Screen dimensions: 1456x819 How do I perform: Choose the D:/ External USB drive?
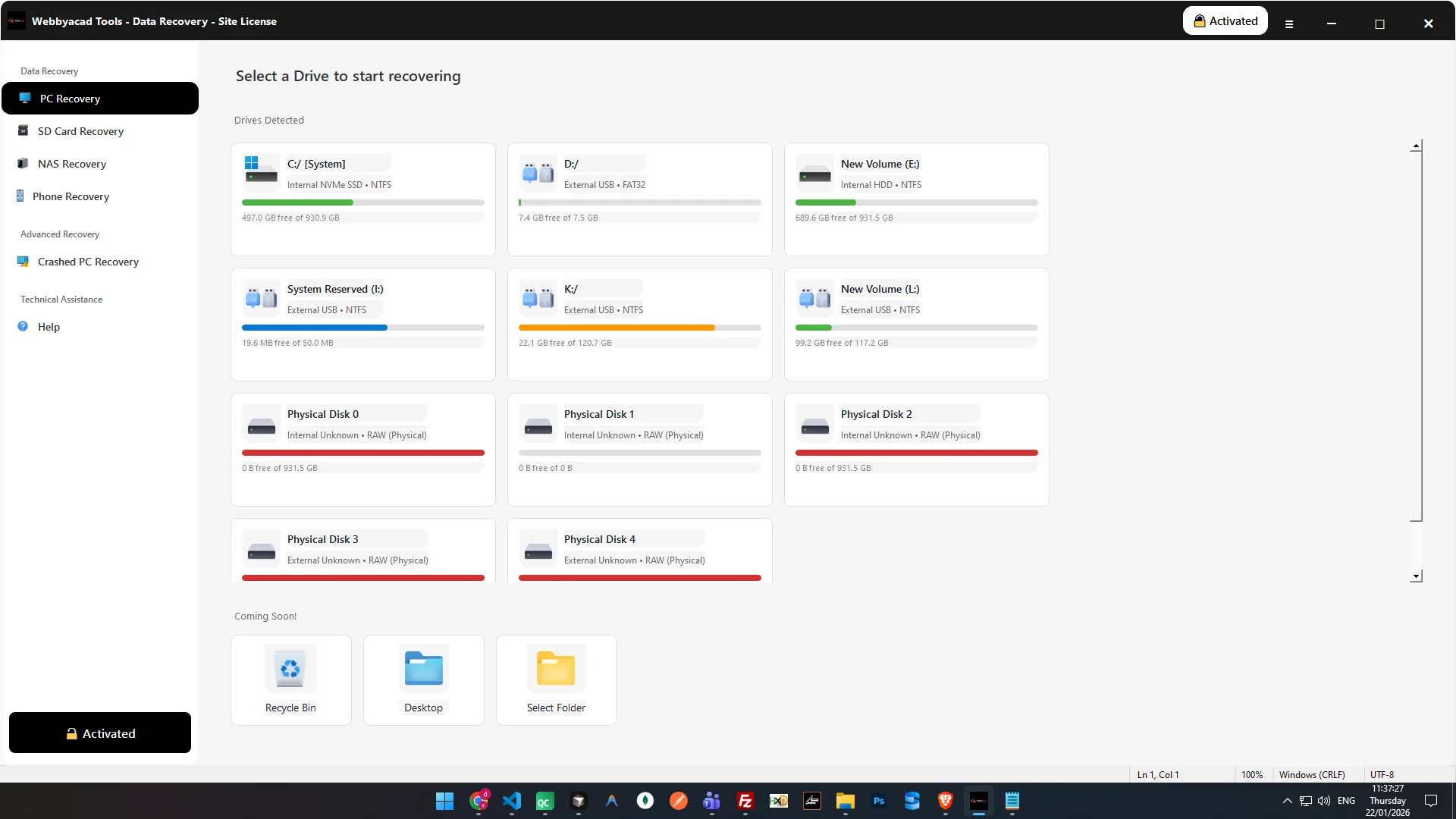tap(639, 199)
